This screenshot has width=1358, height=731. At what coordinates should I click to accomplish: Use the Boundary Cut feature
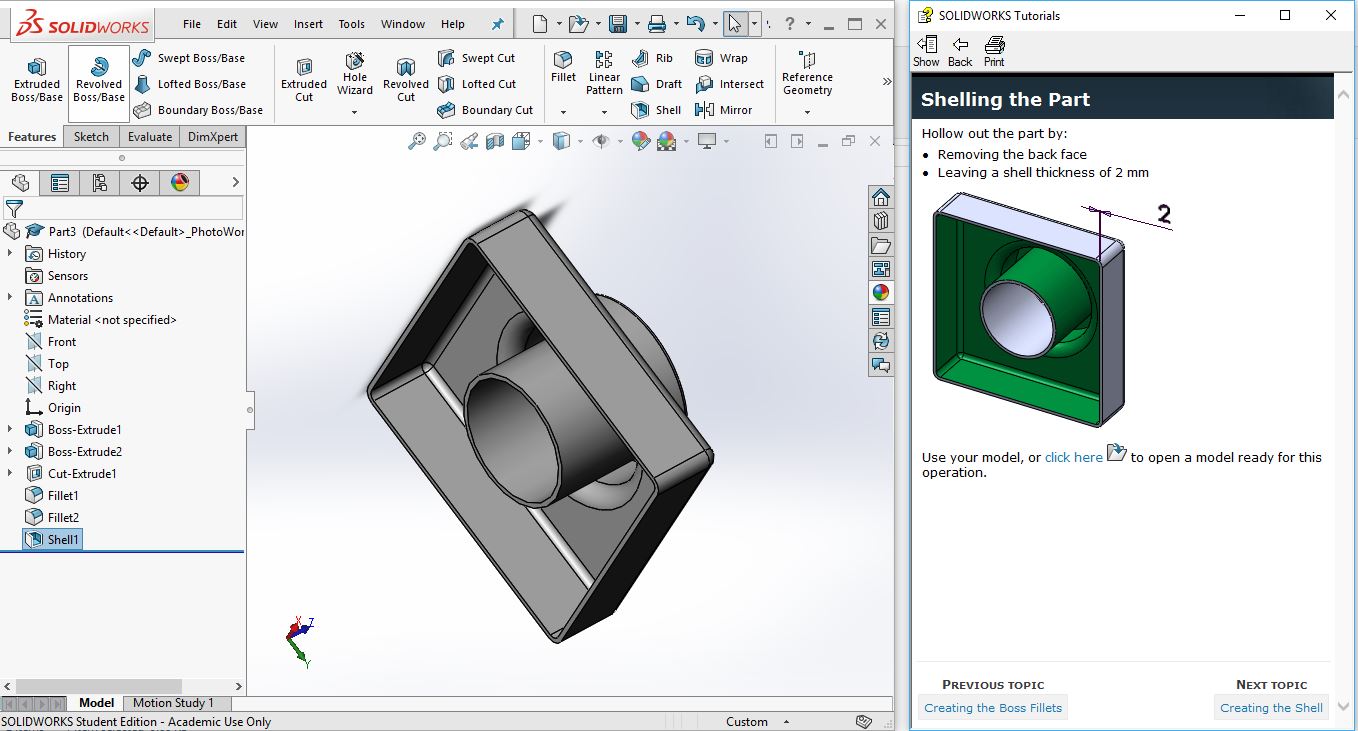tap(485, 110)
